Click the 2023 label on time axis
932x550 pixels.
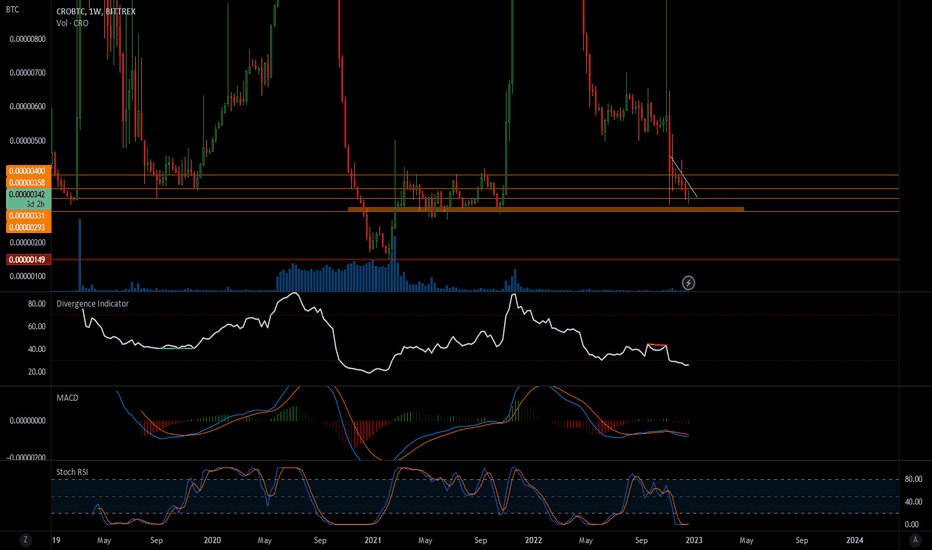(x=694, y=540)
